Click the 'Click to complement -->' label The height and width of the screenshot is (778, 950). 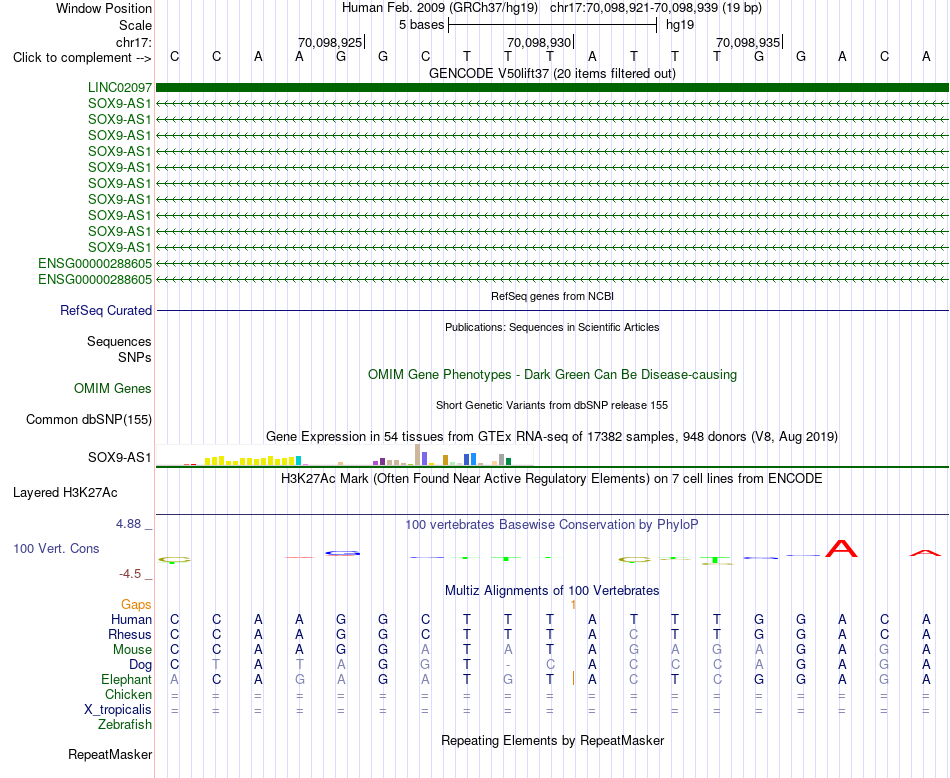point(82,58)
